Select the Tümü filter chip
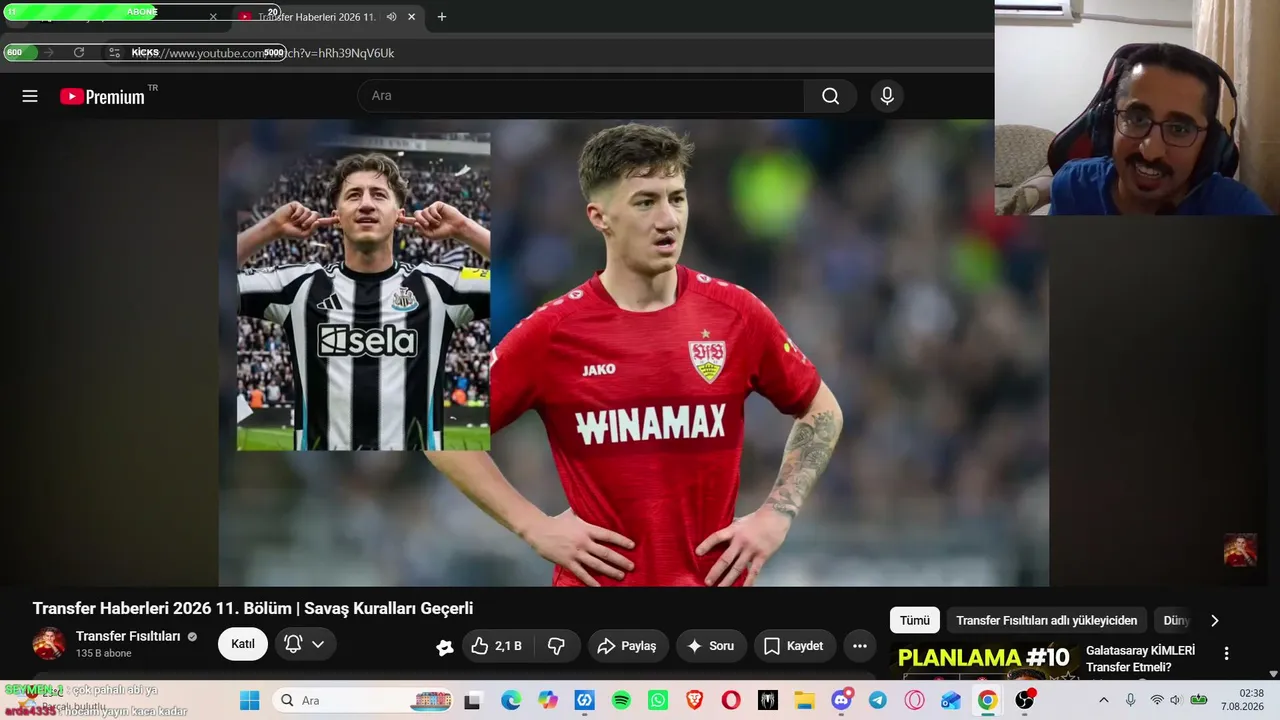This screenshot has height=720, width=1280. pyautogui.click(x=914, y=620)
